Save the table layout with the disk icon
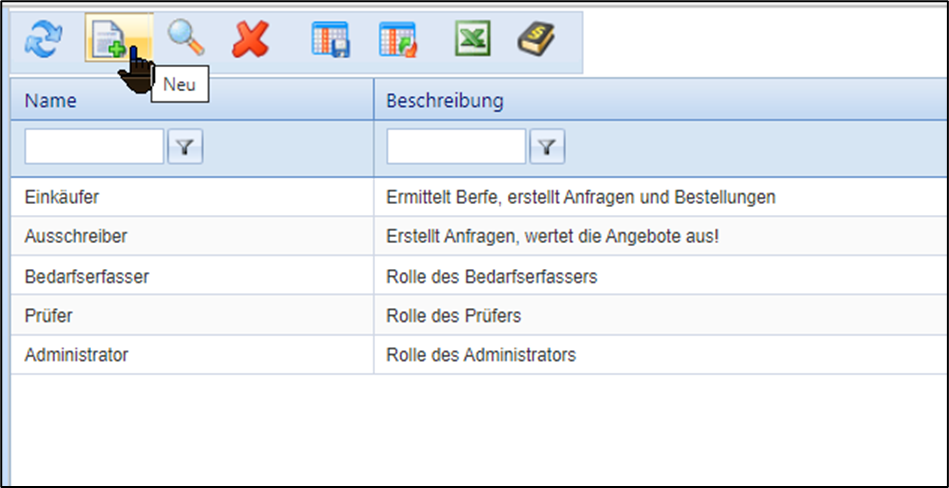Image resolution: width=949 pixels, height=488 pixels. (x=330, y=38)
